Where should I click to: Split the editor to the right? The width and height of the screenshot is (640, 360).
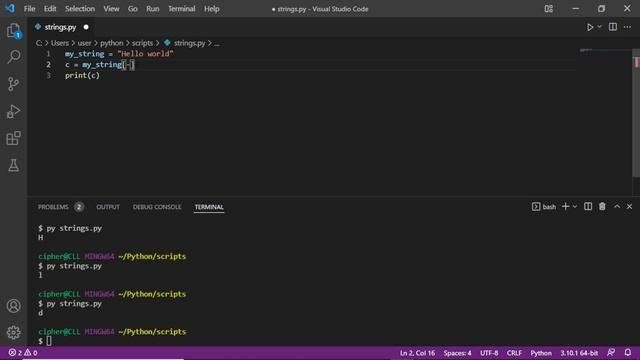point(613,27)
